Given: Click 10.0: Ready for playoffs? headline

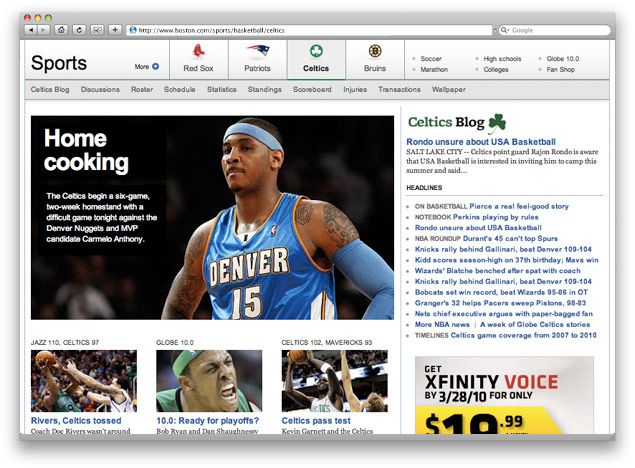Looking at the screenshot, I should 207,421.
